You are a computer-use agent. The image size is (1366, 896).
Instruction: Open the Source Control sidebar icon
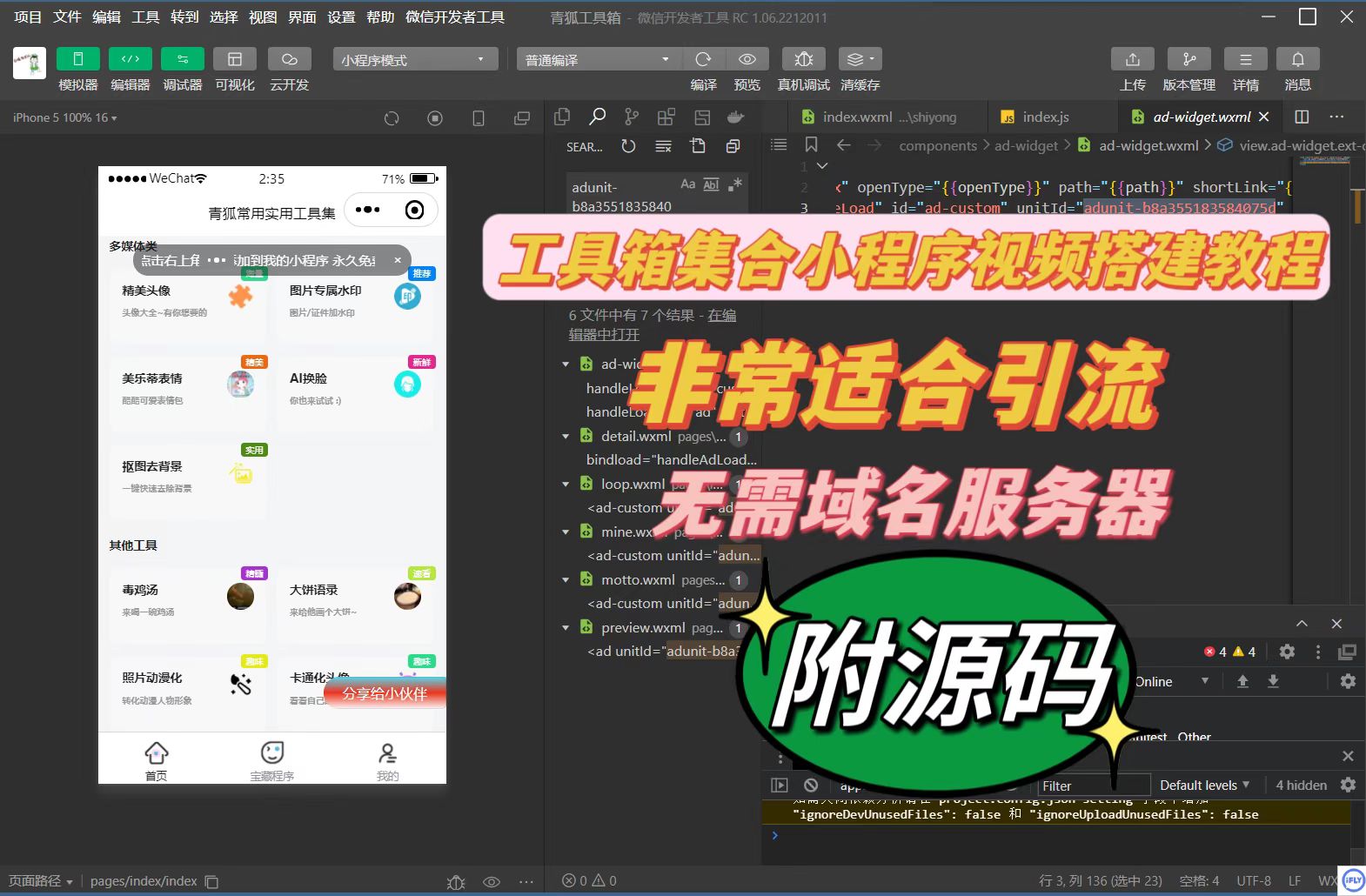632,117
